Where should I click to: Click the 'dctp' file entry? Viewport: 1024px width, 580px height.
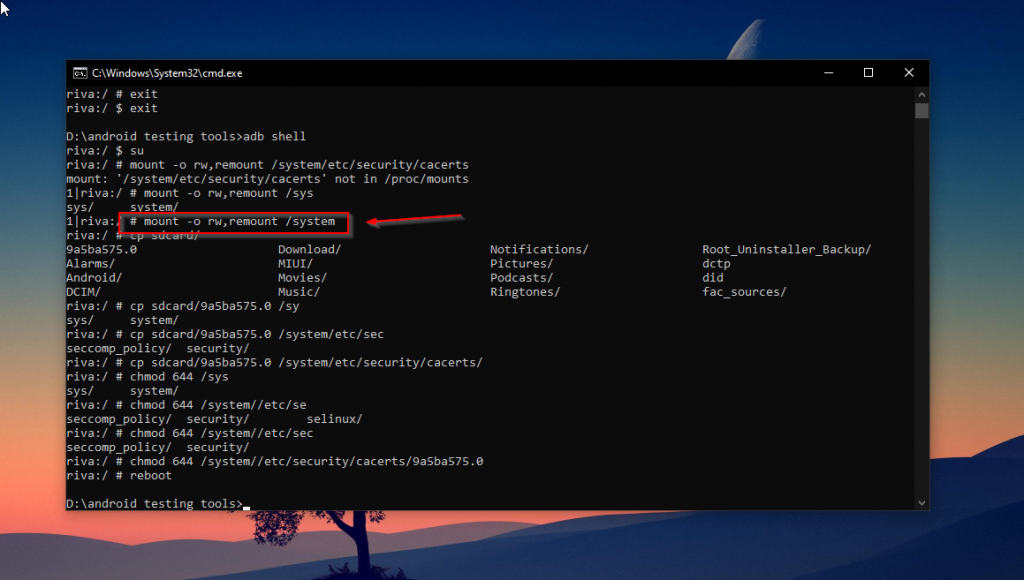click(716, 264)
